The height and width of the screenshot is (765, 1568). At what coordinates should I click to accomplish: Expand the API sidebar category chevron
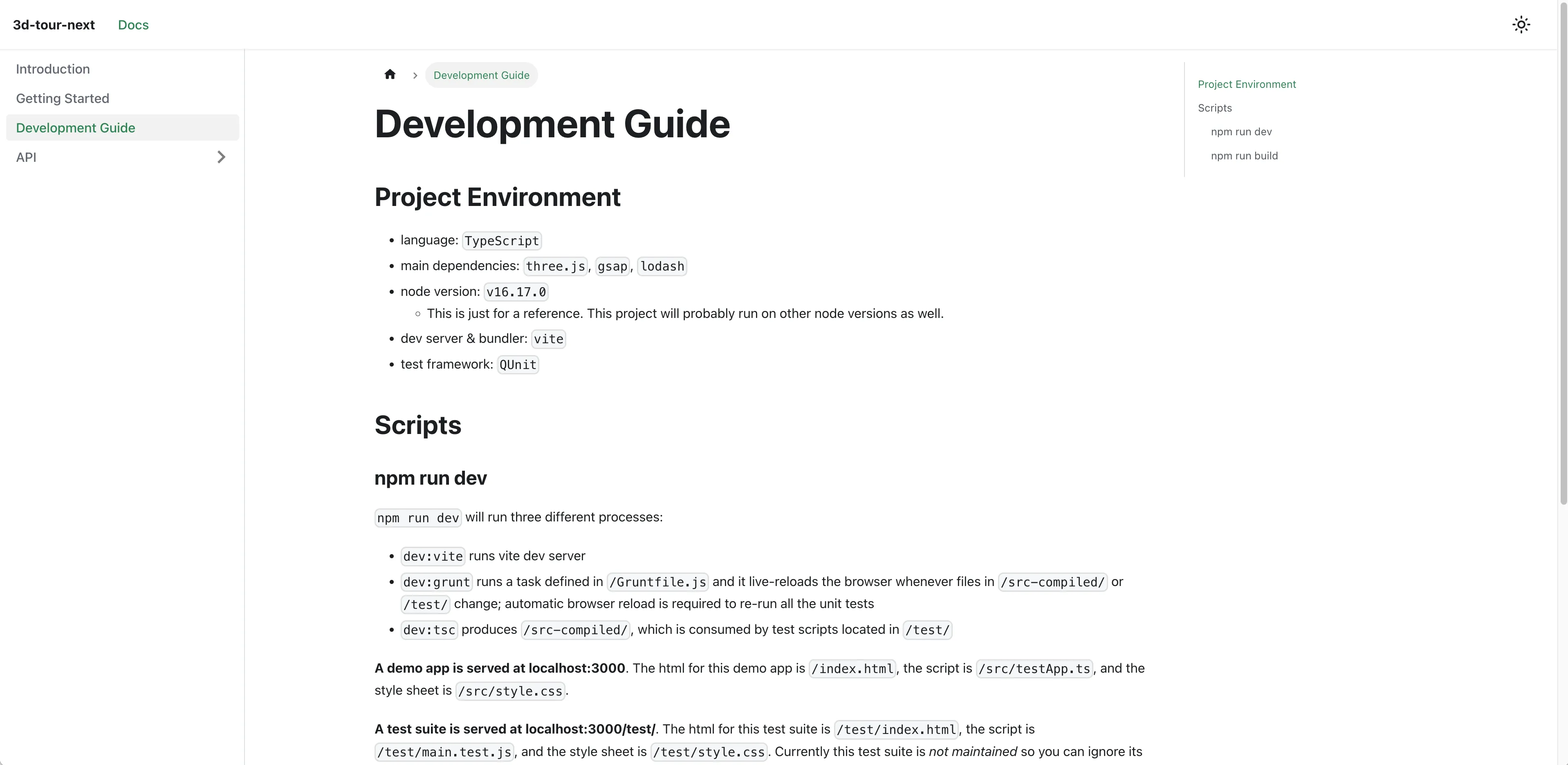[221, 158]
